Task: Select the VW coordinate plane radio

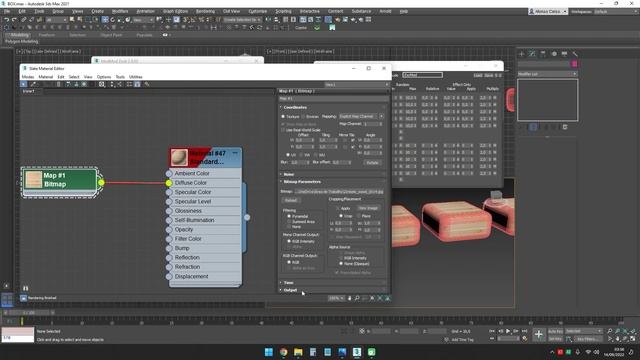Action: point(302,155)
